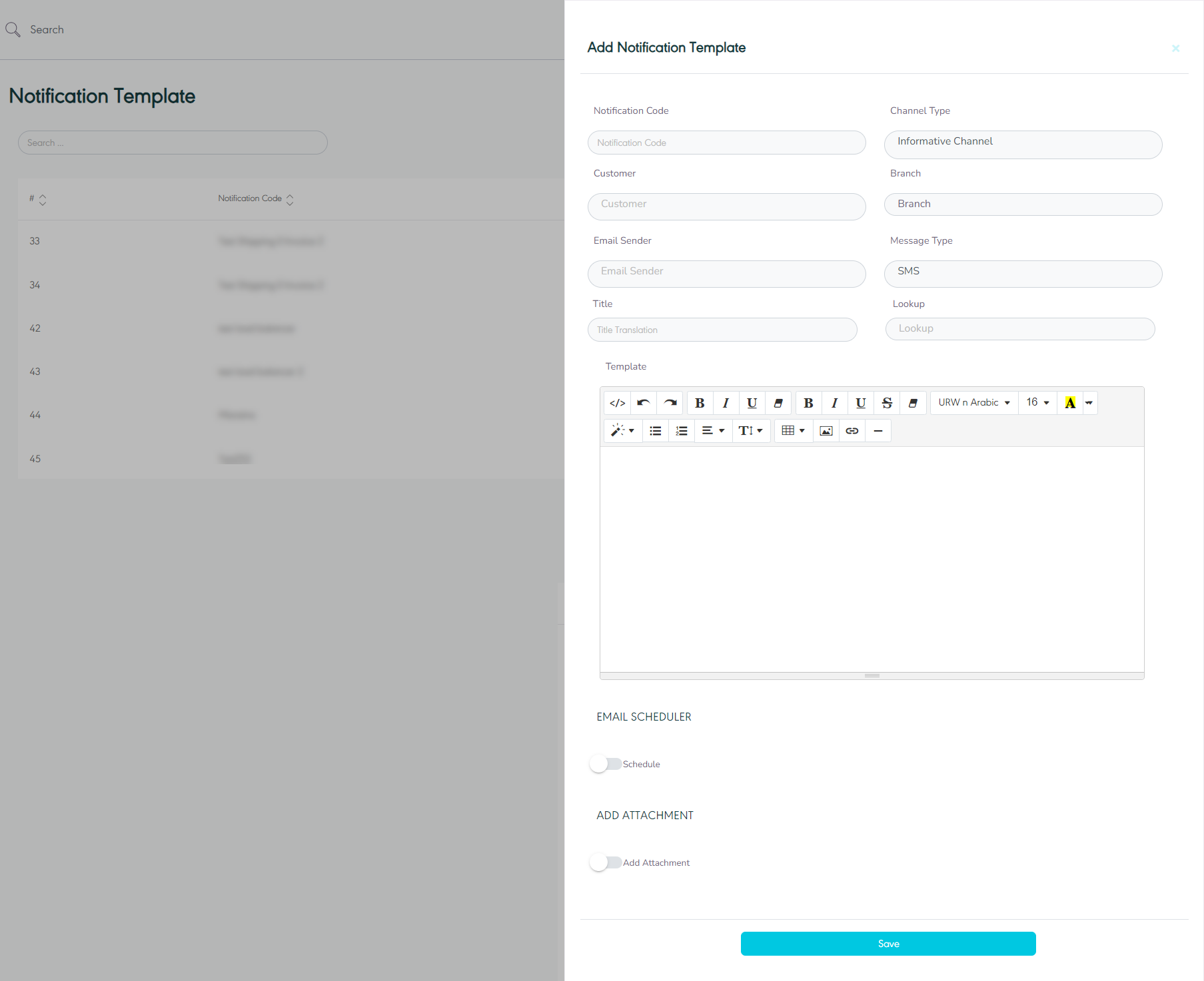Open the table insert dropdown
Screen dimensions: 1204x981
pyautogui.click(x=794, y=431)
